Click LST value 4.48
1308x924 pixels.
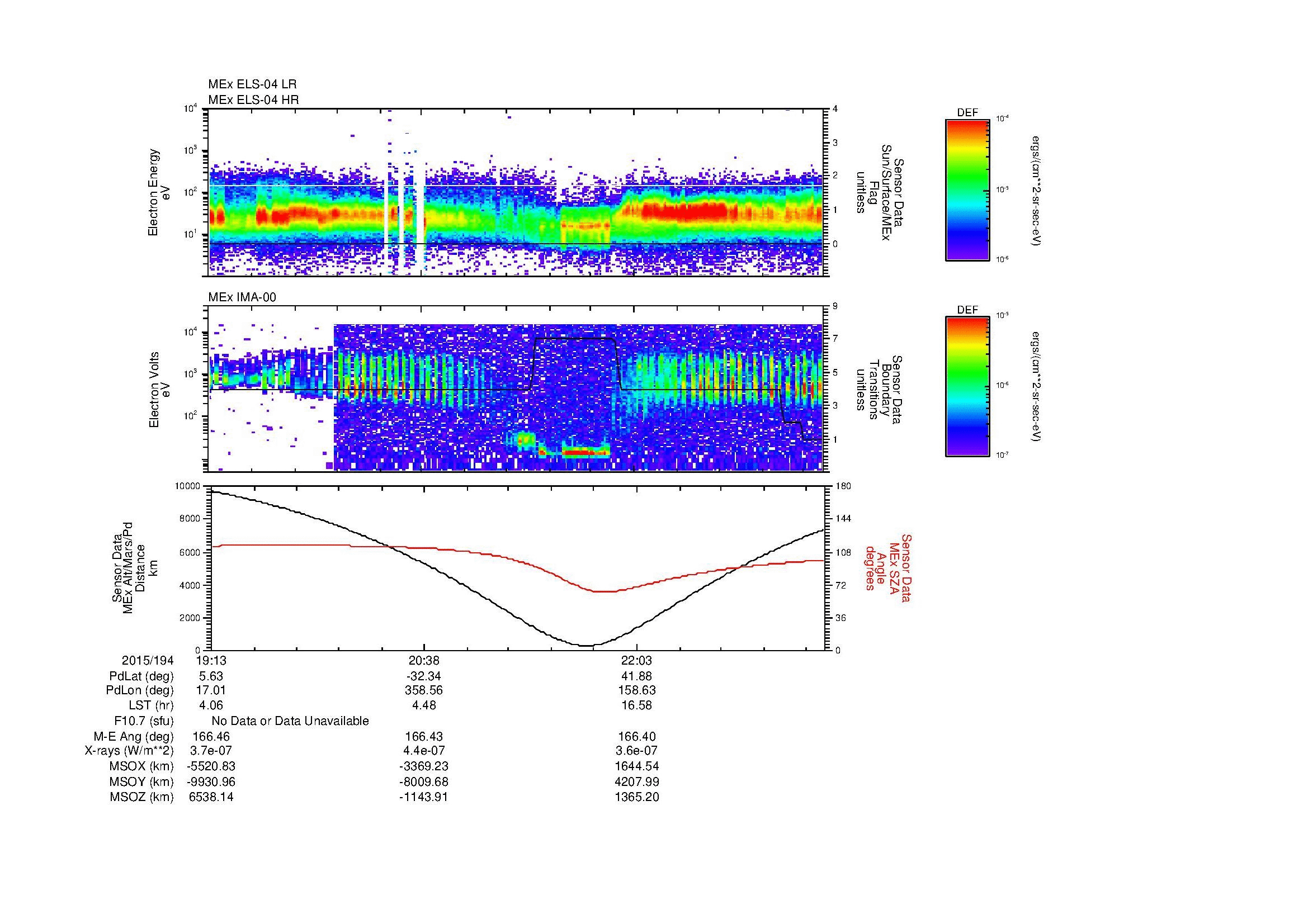click(424, 705)
